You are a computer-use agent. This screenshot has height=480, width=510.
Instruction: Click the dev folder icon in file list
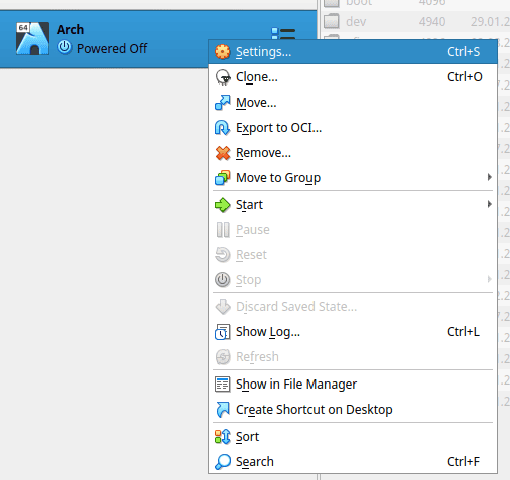tap(332, 21)
